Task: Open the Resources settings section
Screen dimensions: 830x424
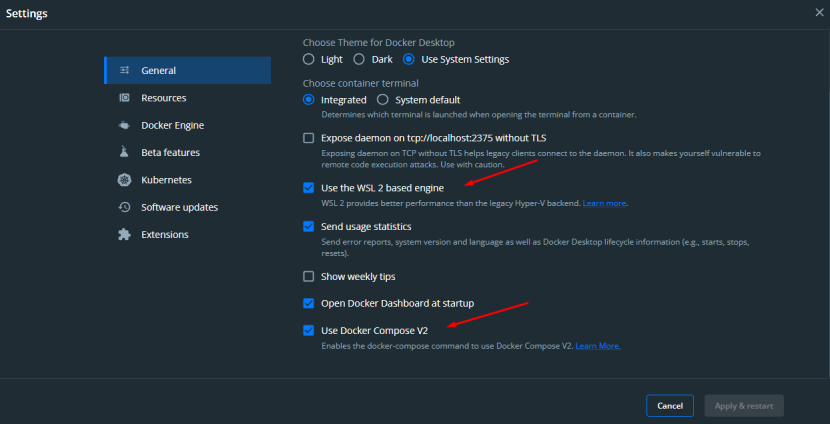Action: [x=187, y=98]
